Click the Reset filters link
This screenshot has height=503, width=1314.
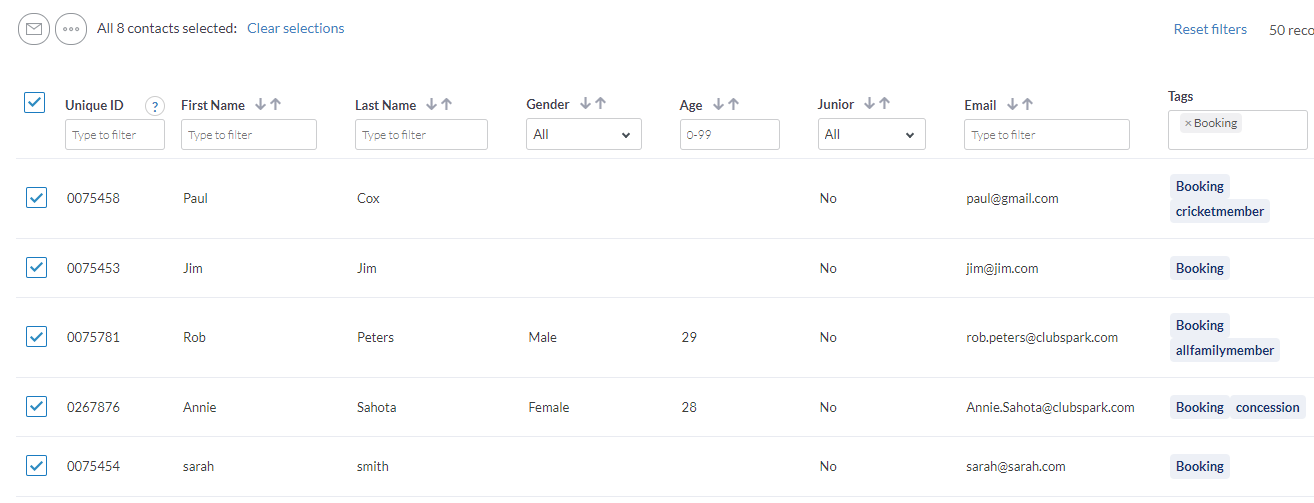(x=1210, y=29)
